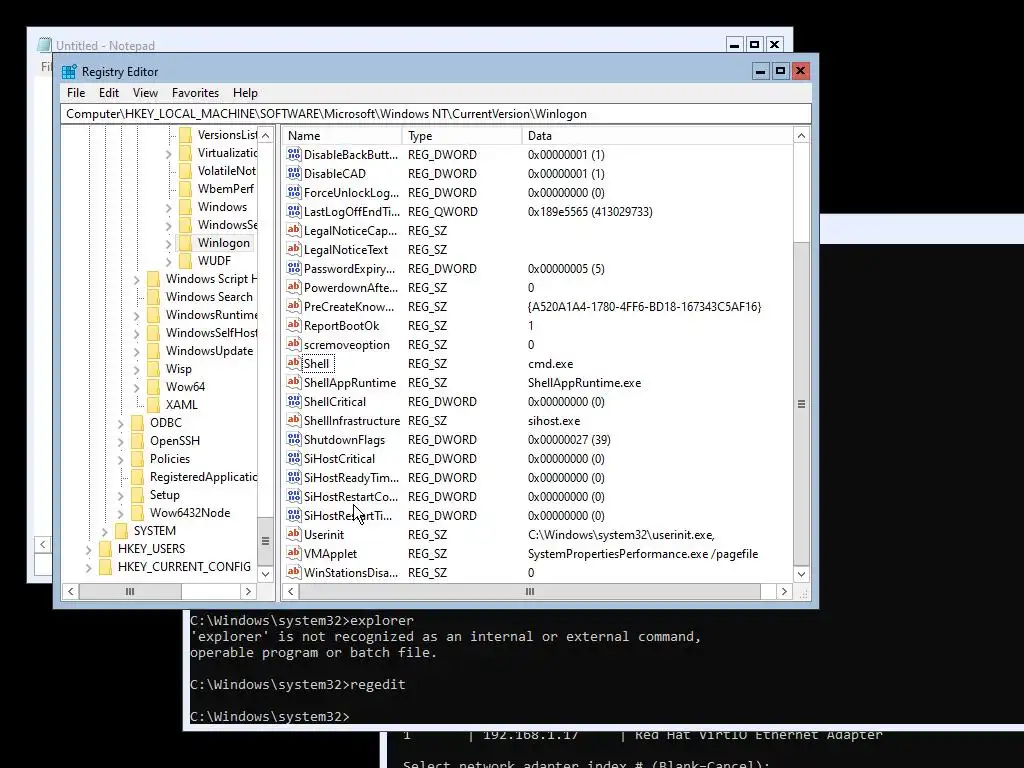Expand the Policies key node
The image size is (1024, 768).
tap(121, 460)
